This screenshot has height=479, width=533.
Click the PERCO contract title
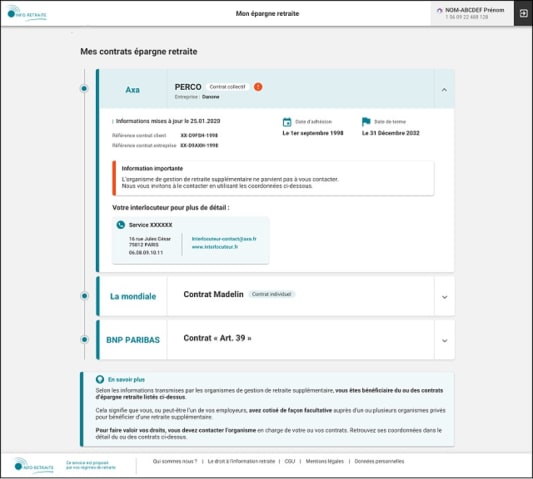click(188, 87)
